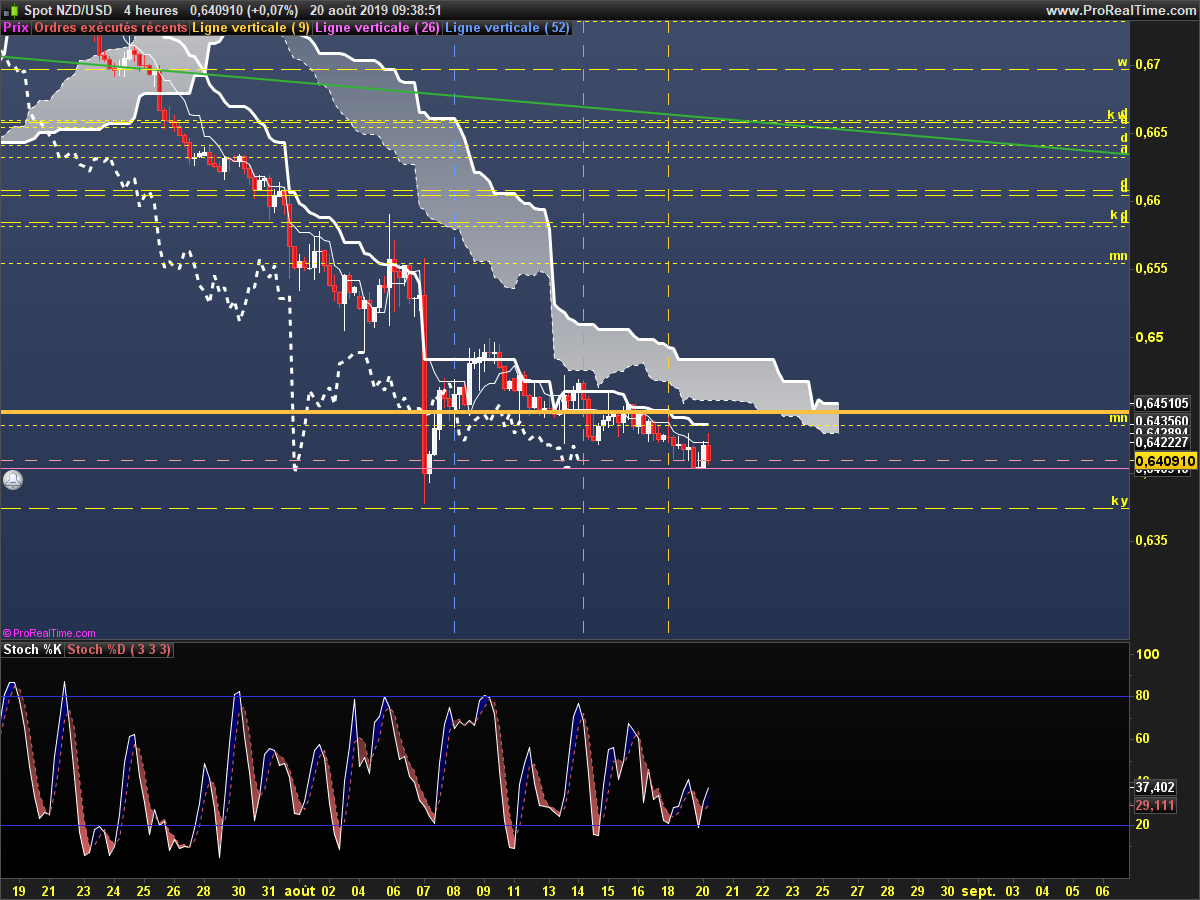Viewport: 1200px width, 900px height.
Task: Click the Spot NZD/USD instrument name
Action: coord(67,10)
